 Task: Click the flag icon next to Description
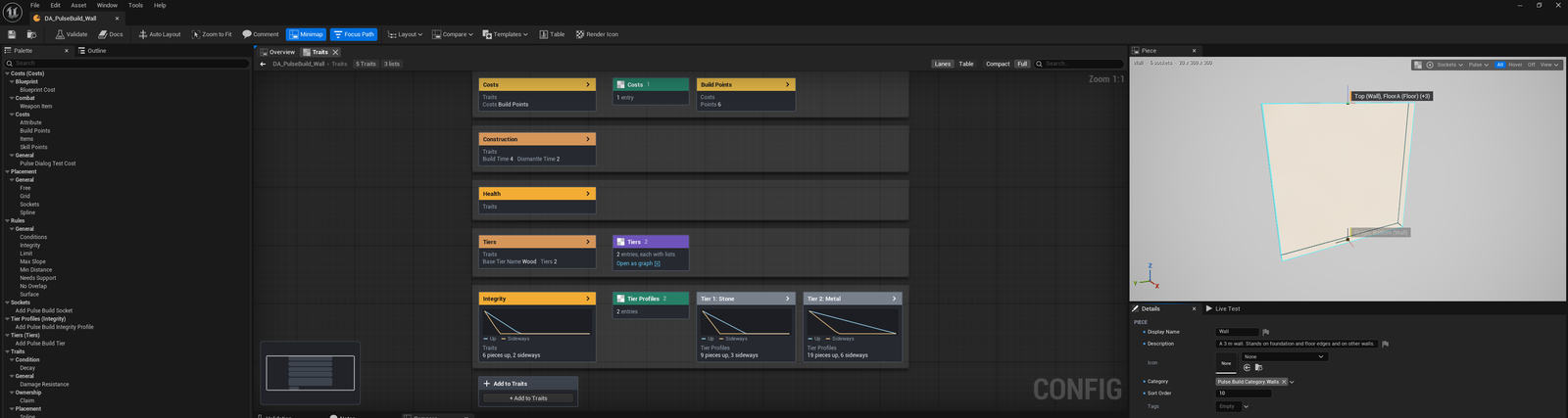1385,344
